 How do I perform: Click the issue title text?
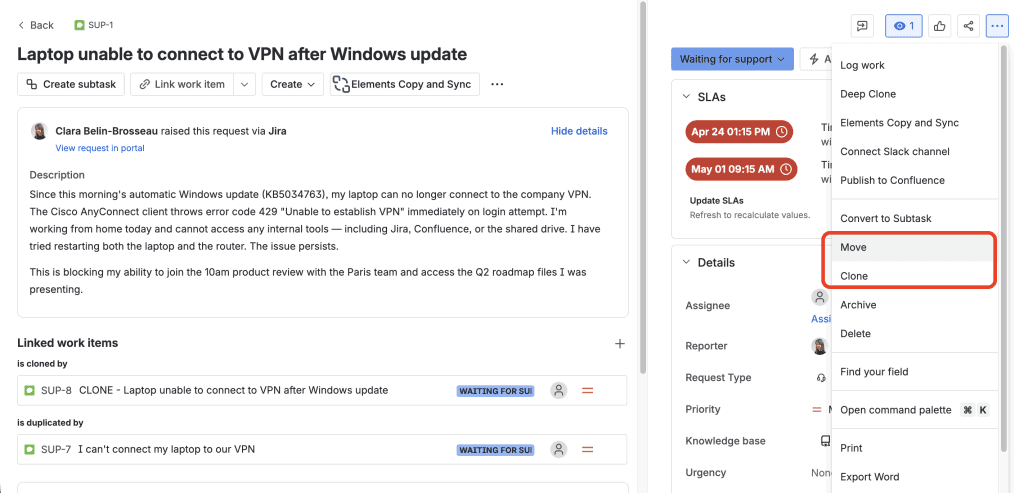[242, 54]
